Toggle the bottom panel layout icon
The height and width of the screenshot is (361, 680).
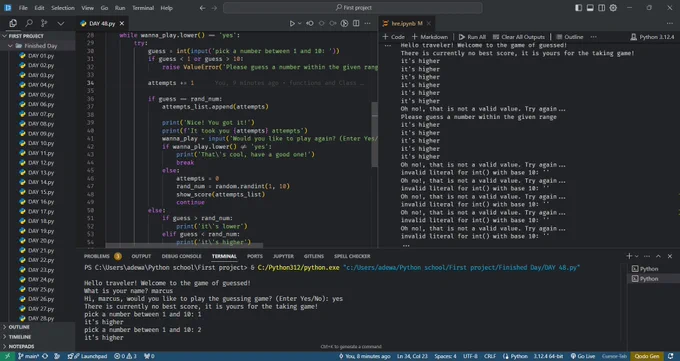click(590, 8)
